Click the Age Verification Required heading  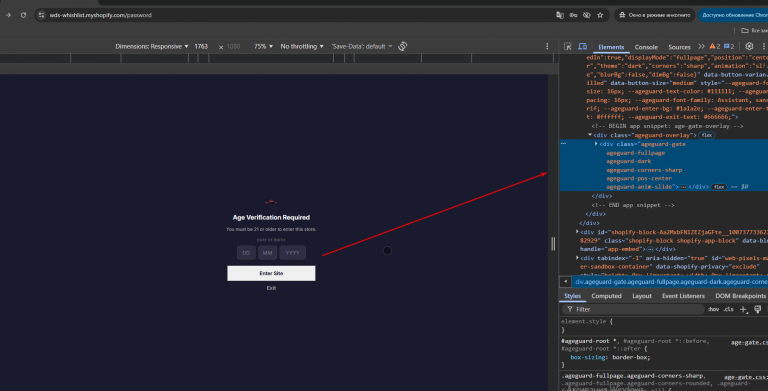(x=271, y=218)
